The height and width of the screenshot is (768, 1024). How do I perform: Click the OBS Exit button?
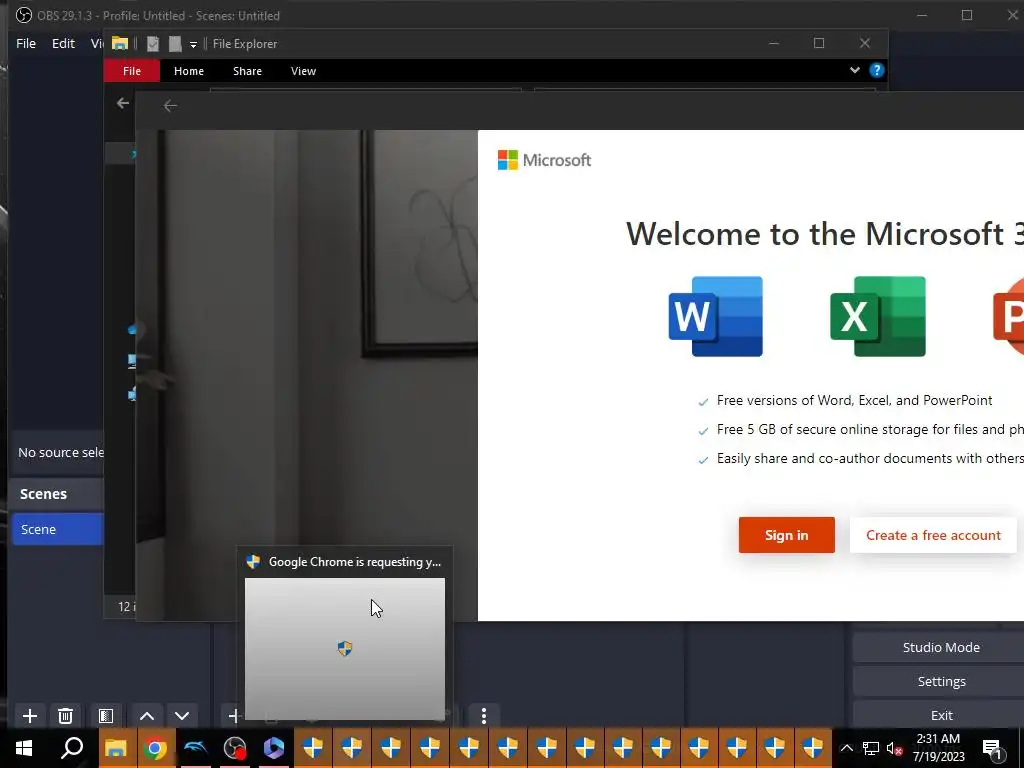click(x=940, y=715)
